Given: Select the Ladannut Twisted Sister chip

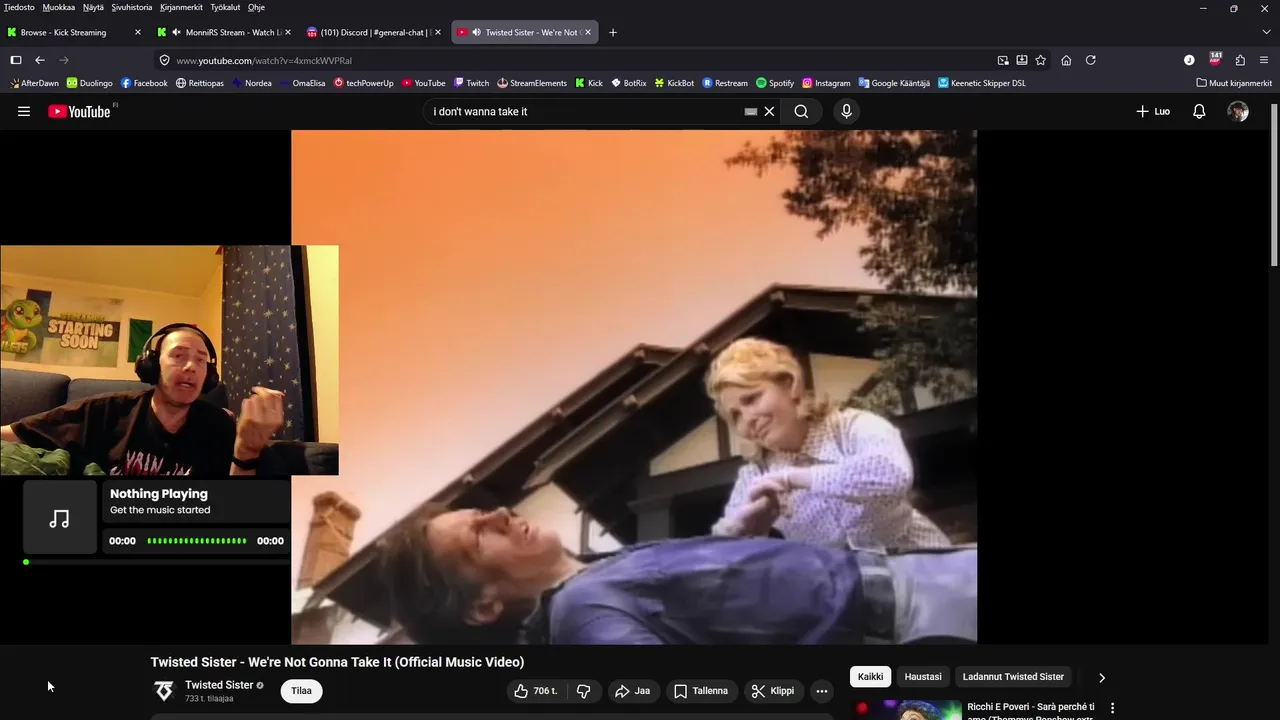Looking at the screenshot, I should pos(1013,677).
